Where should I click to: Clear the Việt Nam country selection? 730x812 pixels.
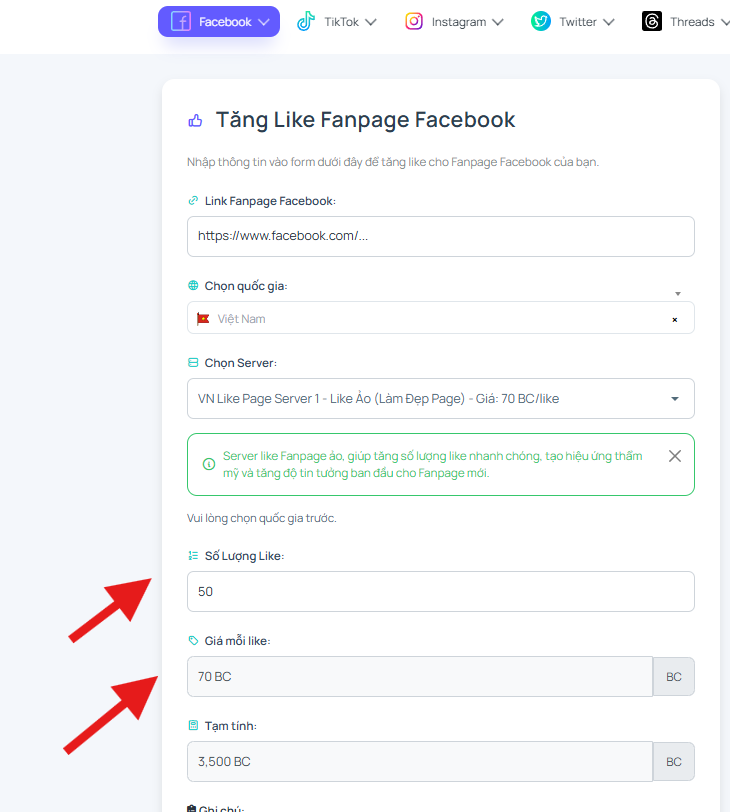click(x=675, y=320)
